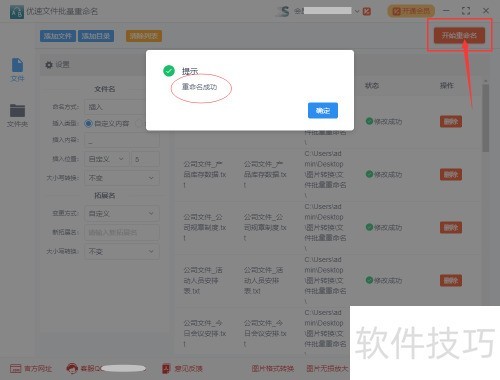Open the 大小写转换 dropdown under 拓展名

[x=122, y=251]
